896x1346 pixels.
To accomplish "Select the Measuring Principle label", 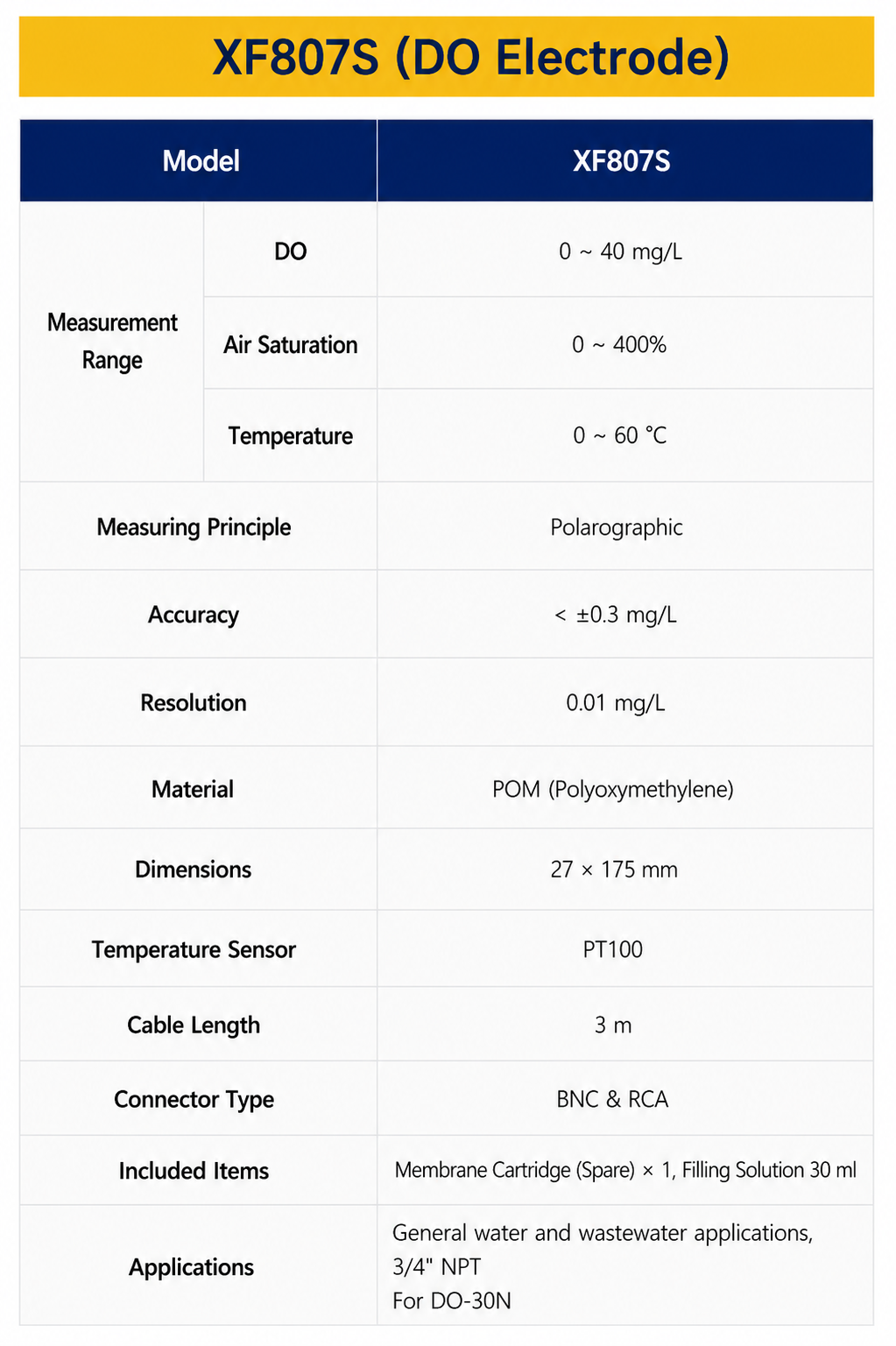I will [194, 527].
